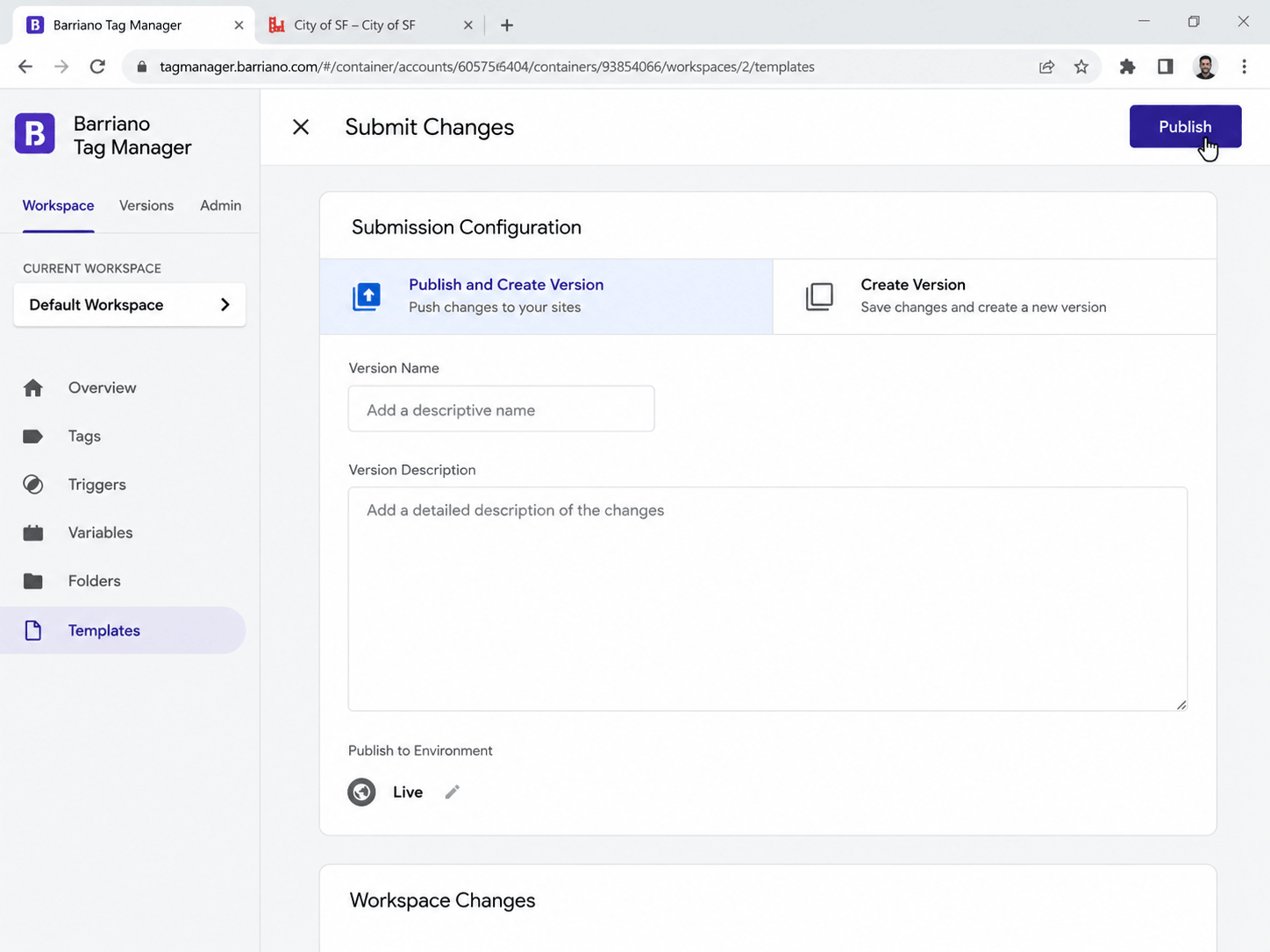Image resolution: width=1270 pixels, height=952 pixels.
Task: Click the Templates document icon
Action: pyautogui.click(x=33, y=630)
